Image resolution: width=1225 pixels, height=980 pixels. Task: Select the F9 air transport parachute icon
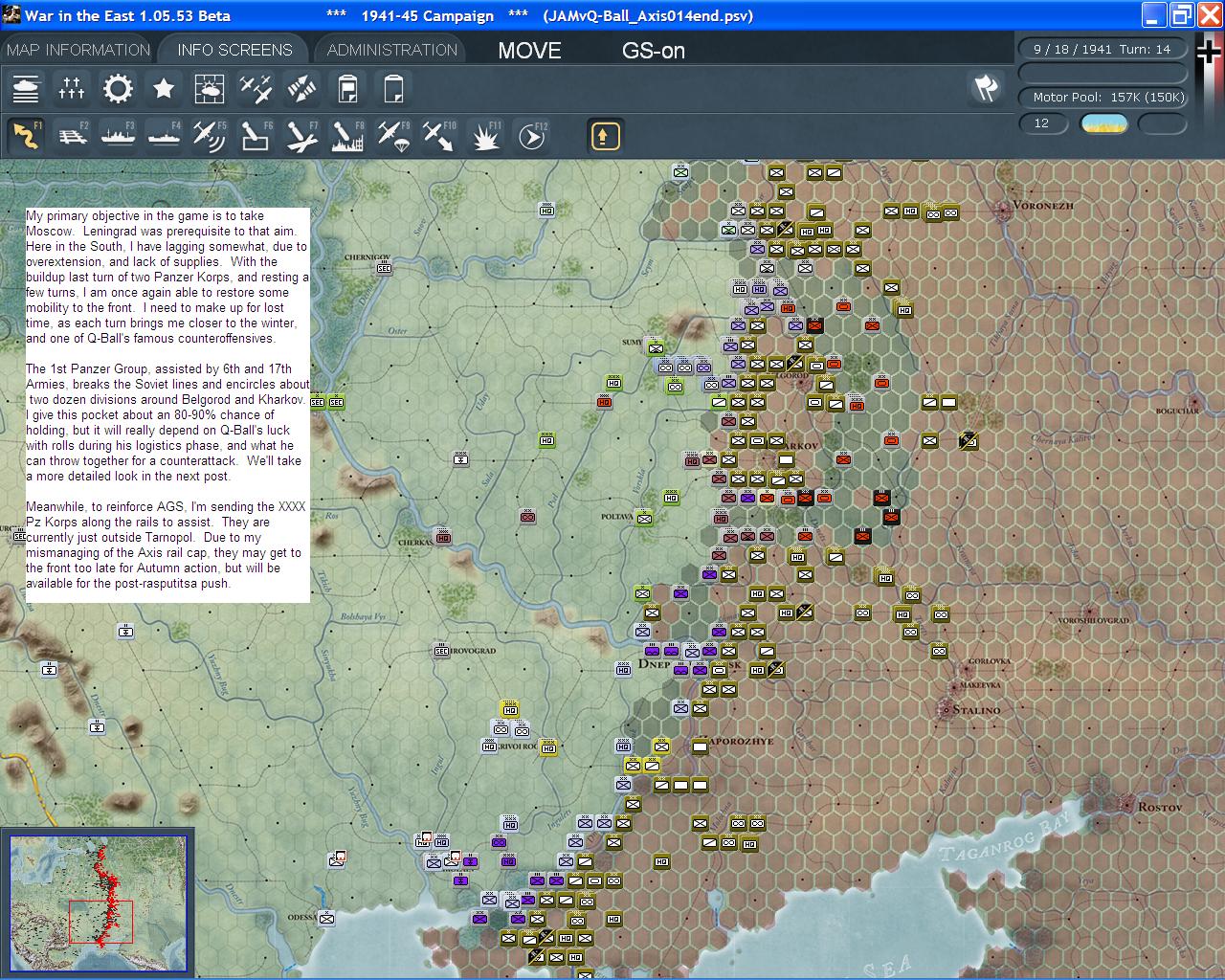coord(393,136)
